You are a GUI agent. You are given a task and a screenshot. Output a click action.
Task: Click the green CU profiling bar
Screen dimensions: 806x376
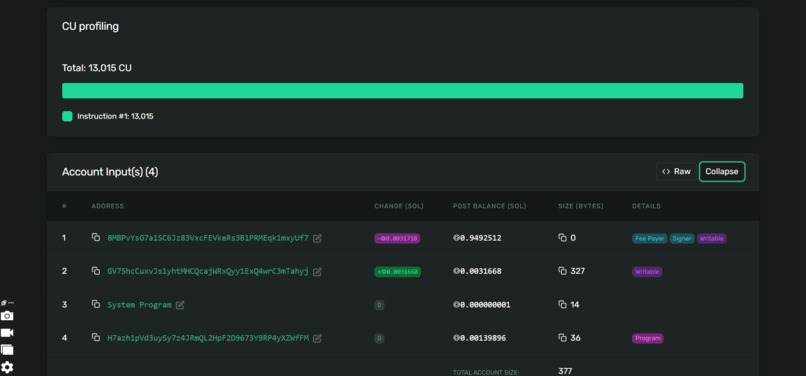click(402, 91)
